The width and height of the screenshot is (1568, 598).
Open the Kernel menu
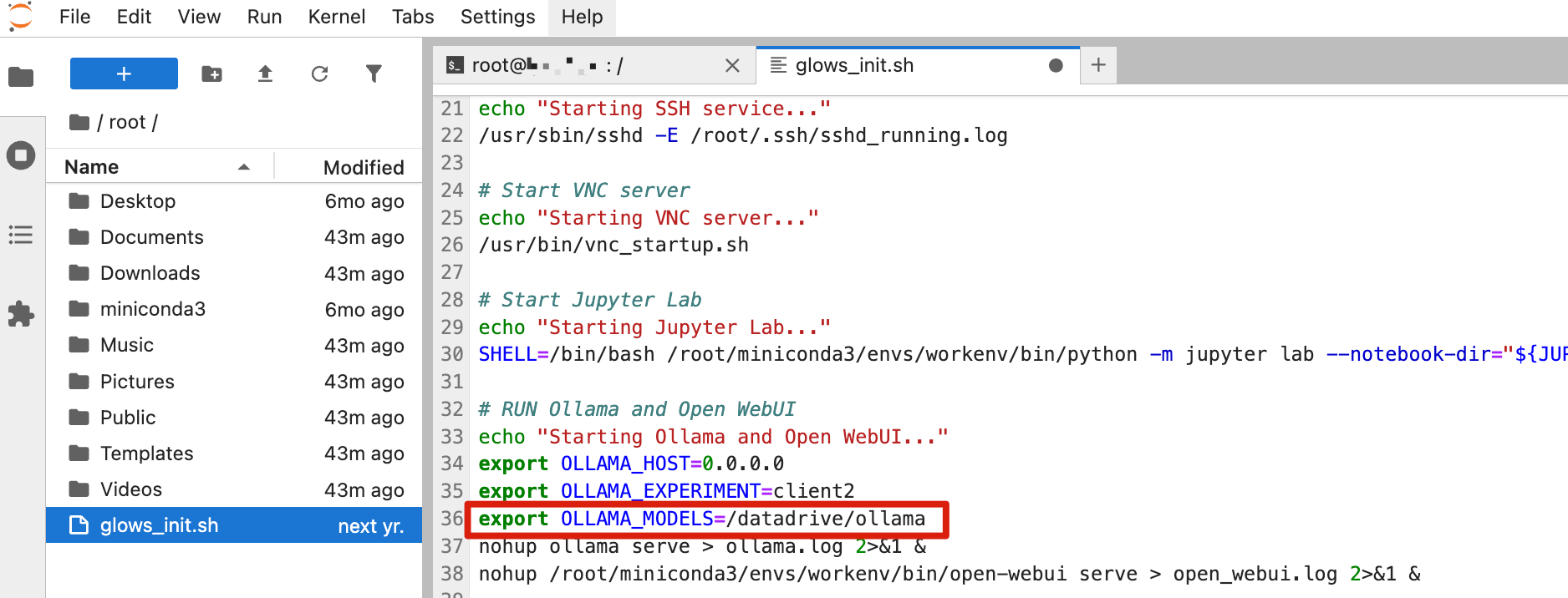click(x=336, y=17)
